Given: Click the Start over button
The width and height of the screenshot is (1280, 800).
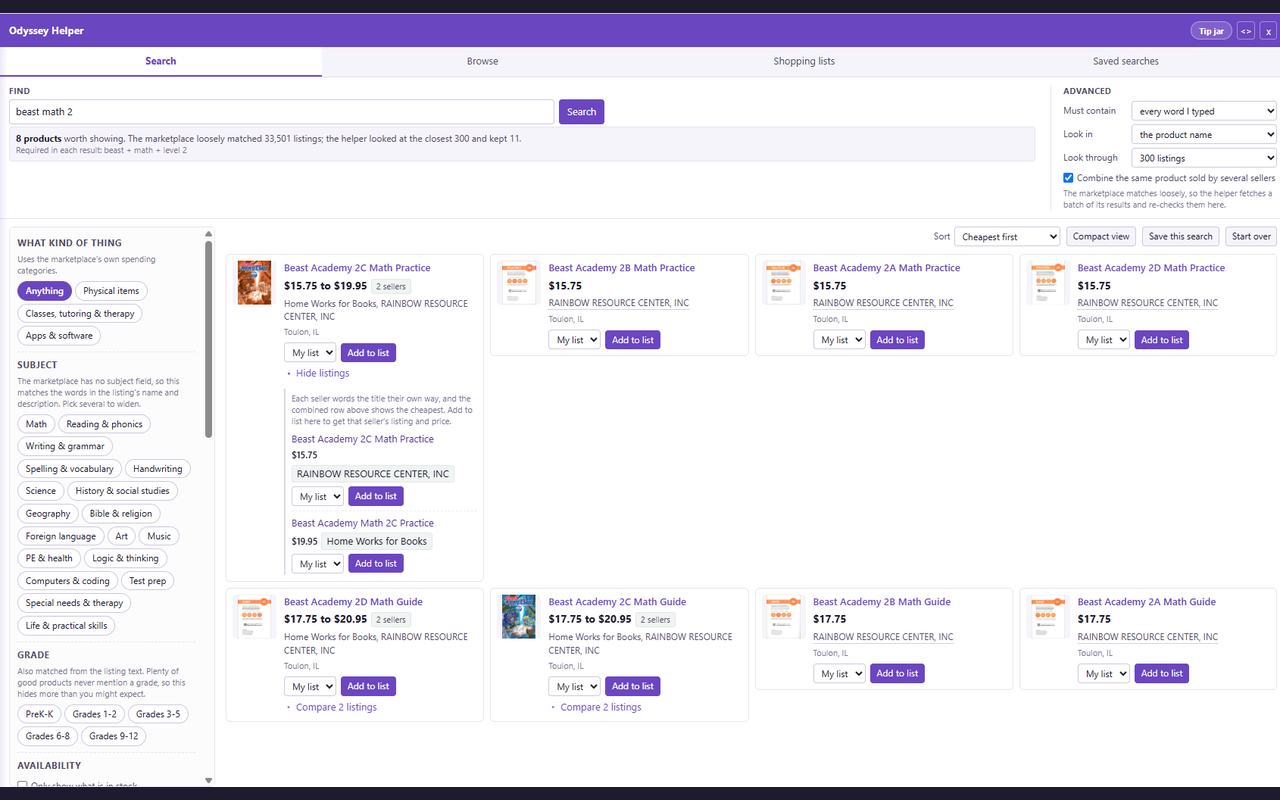Looking at the screenshot, I should pyautogui.click(x=1251, y=237).
